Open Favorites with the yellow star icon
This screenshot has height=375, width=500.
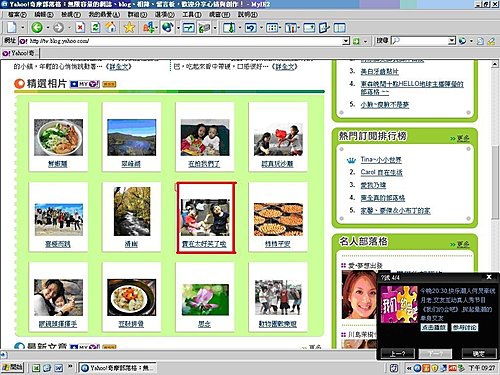129,27
